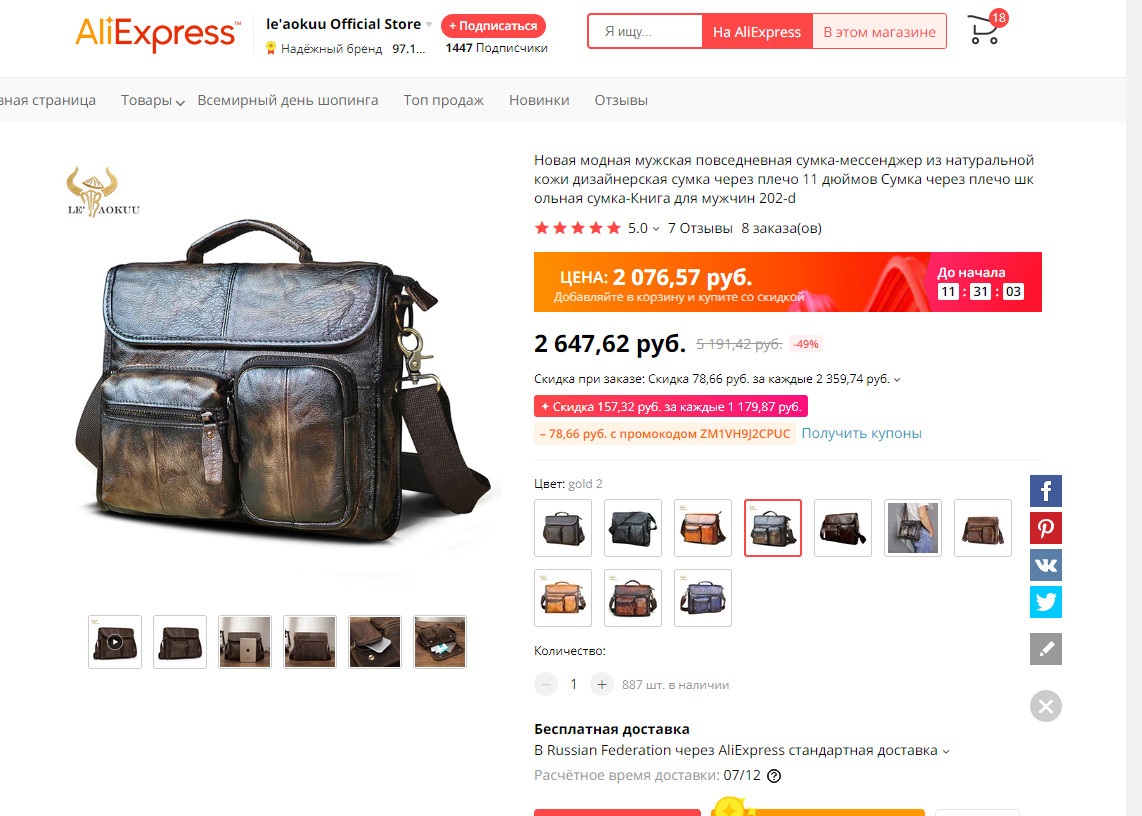Open the Топ продаж tab
The height and width of the screenshot is (816, 1142).
(x=444, y=101)
